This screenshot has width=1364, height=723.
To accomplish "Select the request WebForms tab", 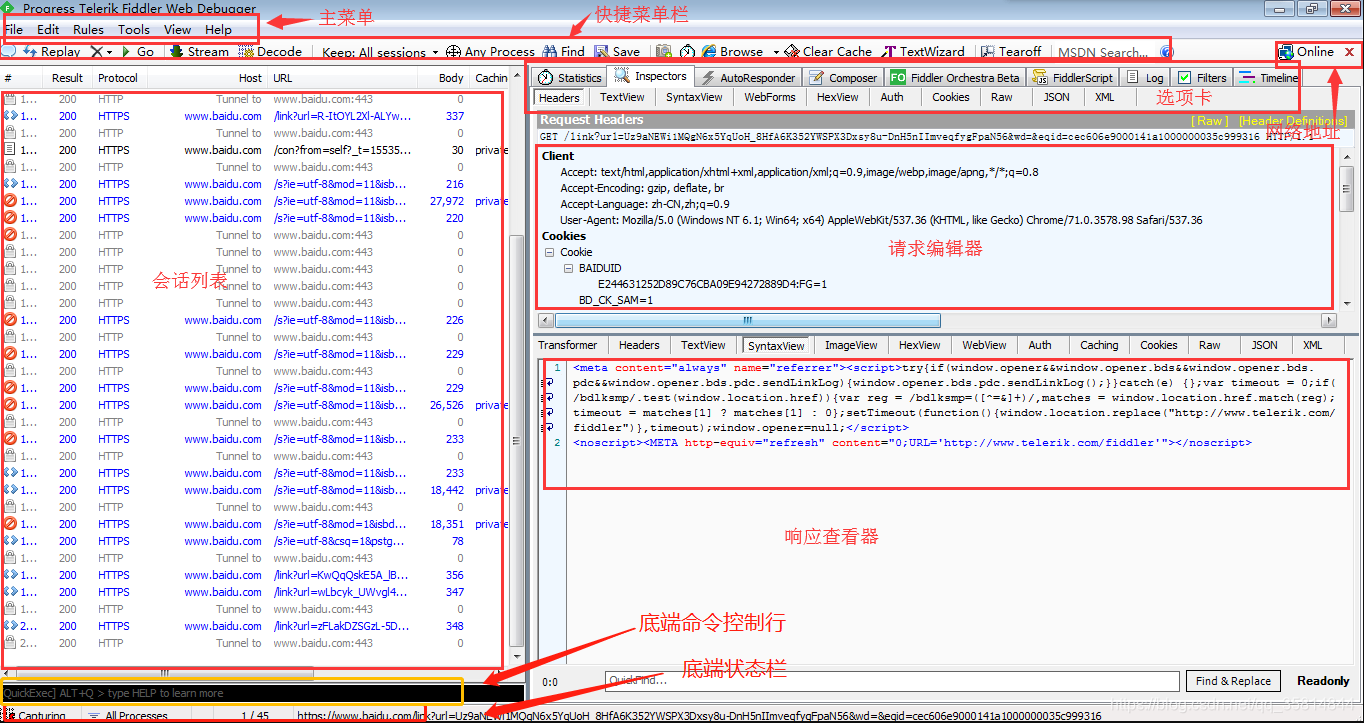I will pos(770,97).
